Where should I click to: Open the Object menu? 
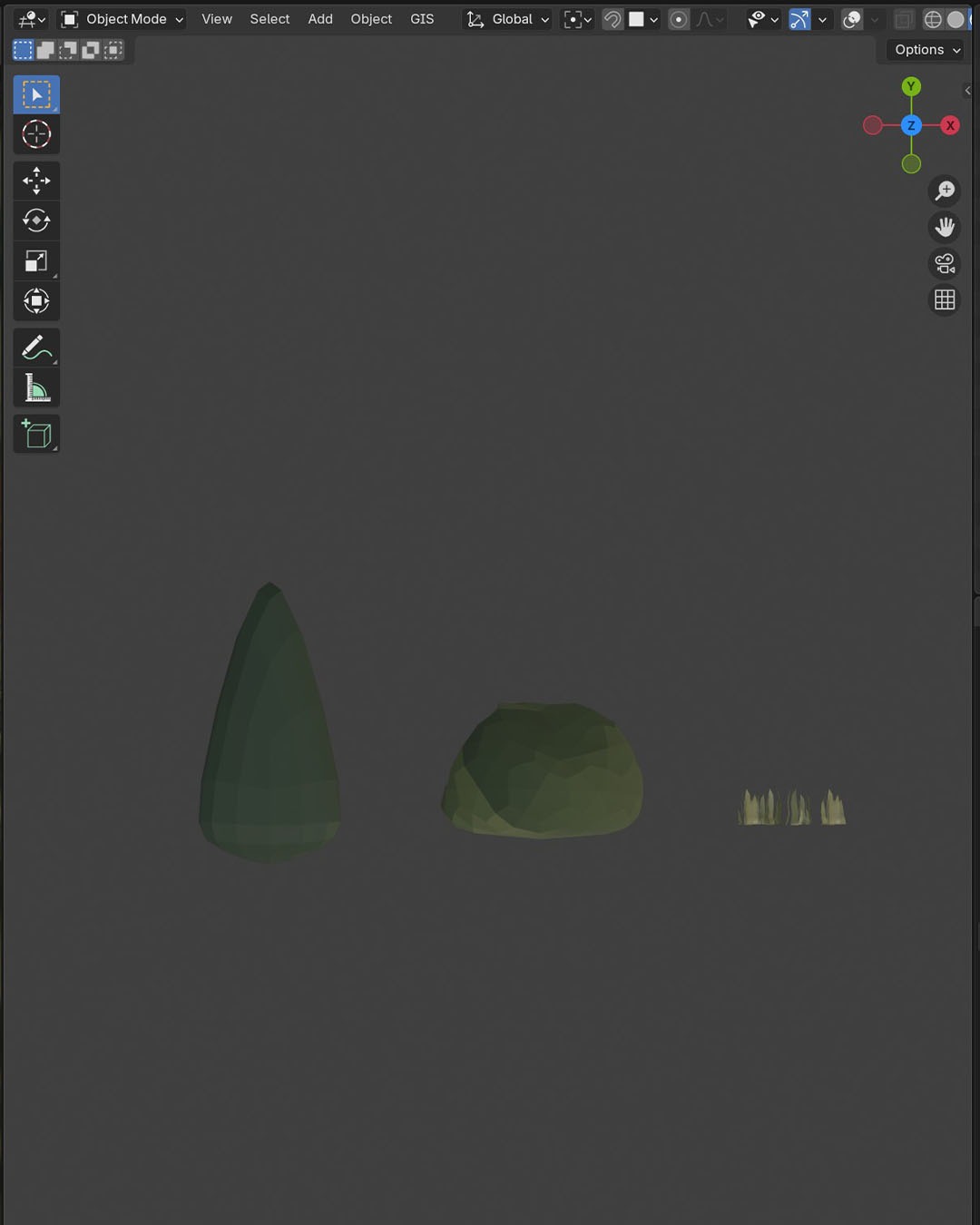coord(371,19)
